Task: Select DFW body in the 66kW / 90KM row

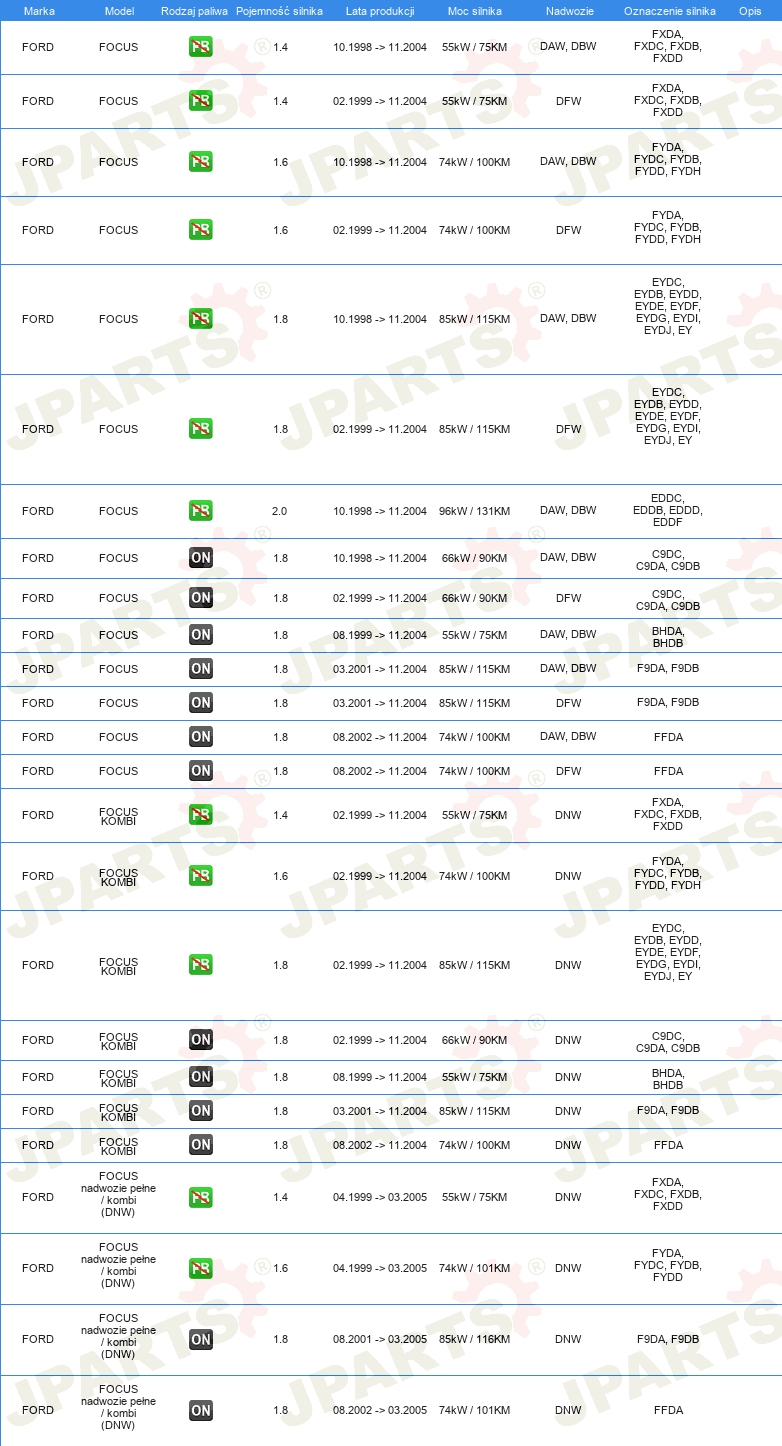Action: 568,598
